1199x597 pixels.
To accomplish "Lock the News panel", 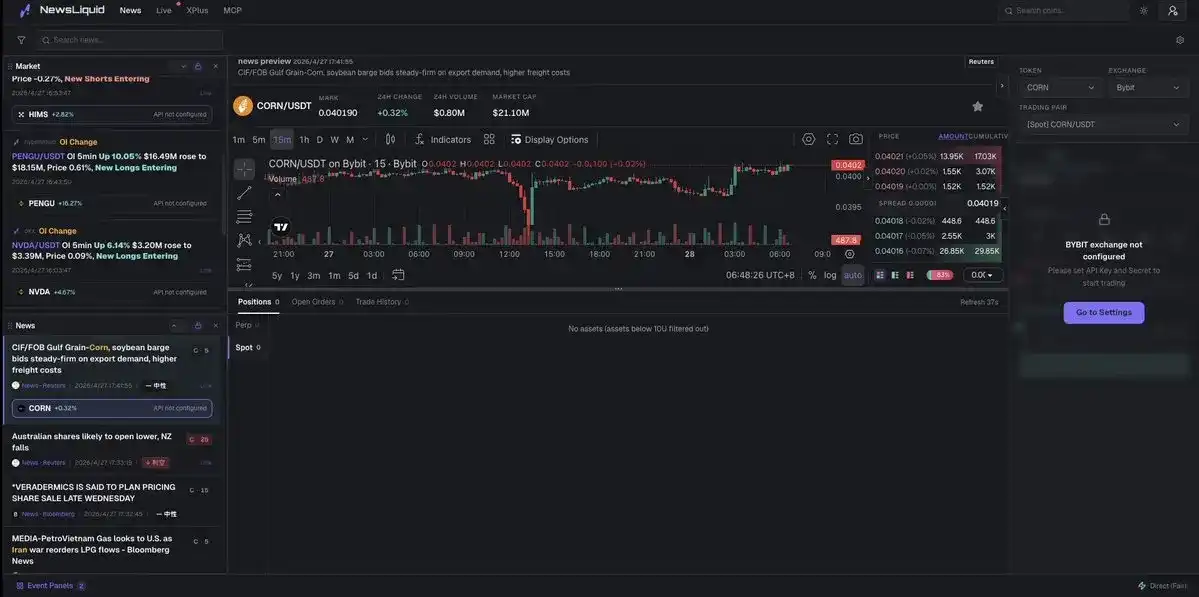I will (x=198, y=326).
